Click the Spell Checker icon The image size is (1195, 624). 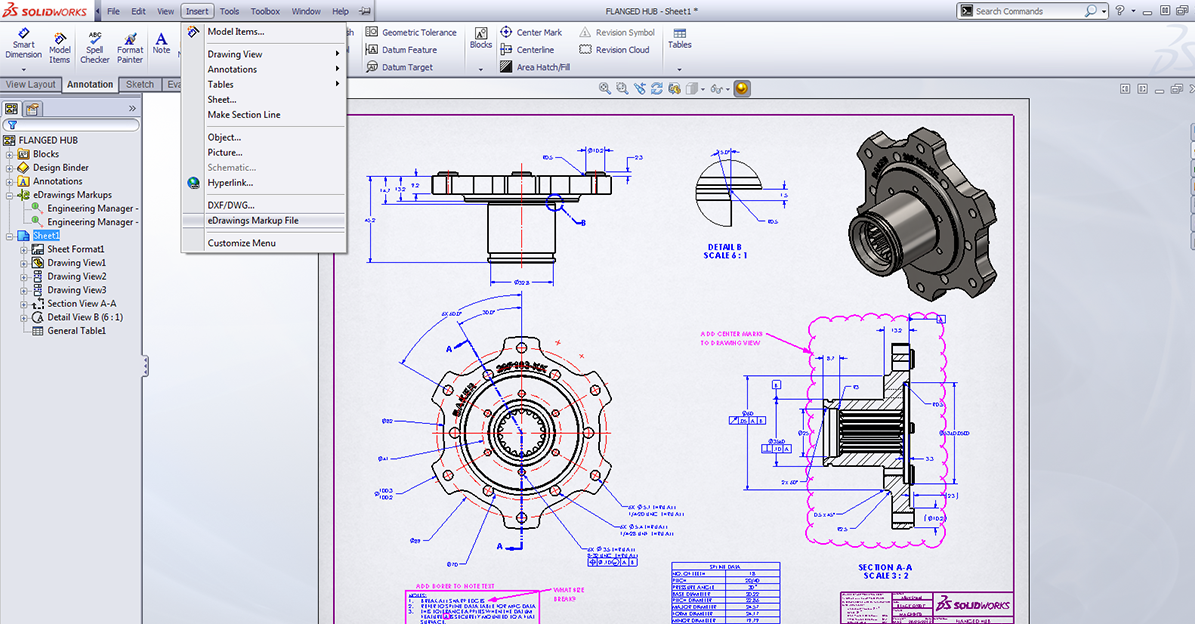(95, 45)
